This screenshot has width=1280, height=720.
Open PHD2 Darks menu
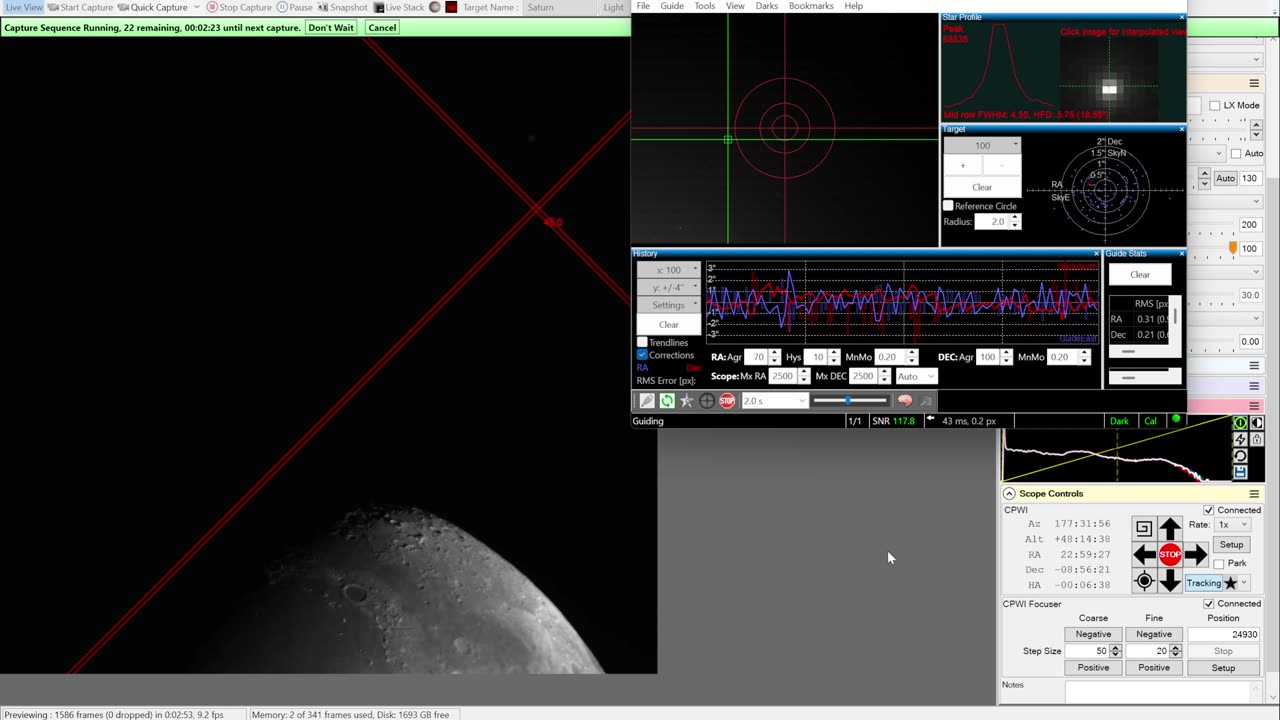tap(767, 6)
